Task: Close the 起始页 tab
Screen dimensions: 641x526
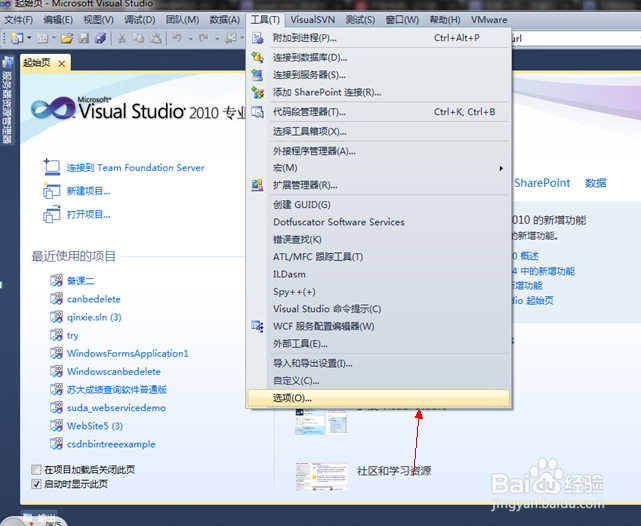Action: click(62, 64)
